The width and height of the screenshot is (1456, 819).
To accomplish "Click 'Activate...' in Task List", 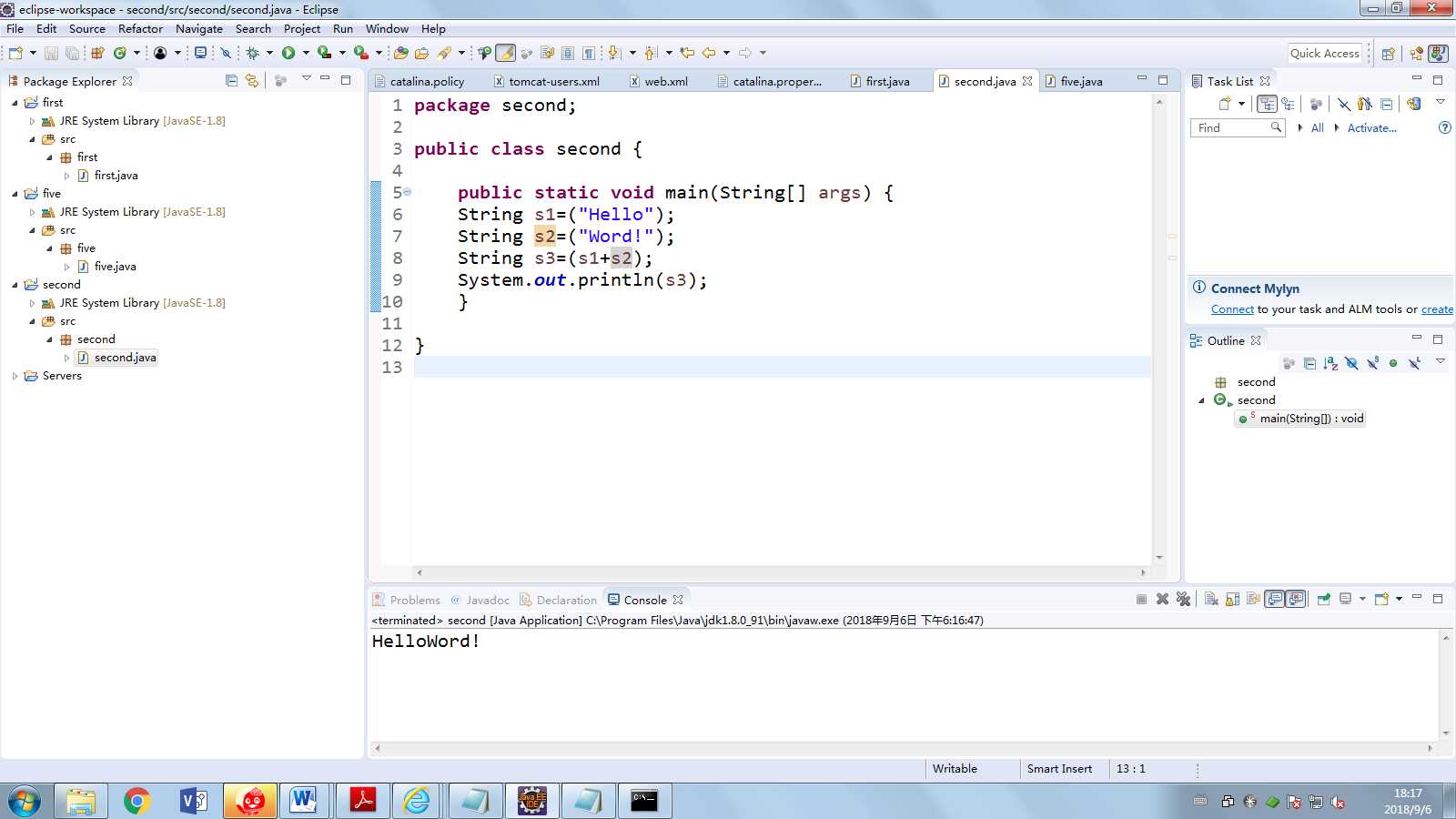I will coord(1371,128).
